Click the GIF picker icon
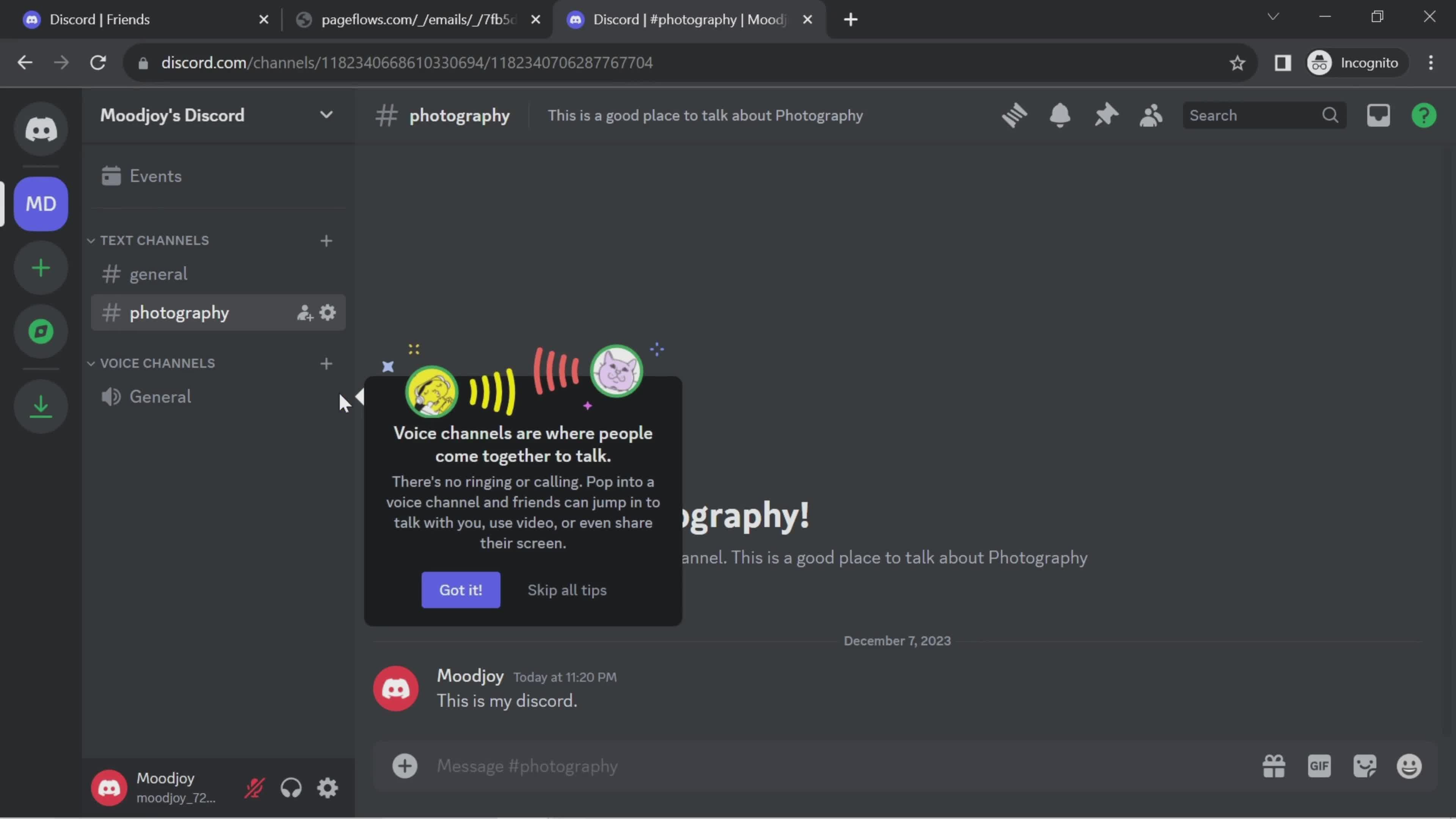 click(1320, 766)
